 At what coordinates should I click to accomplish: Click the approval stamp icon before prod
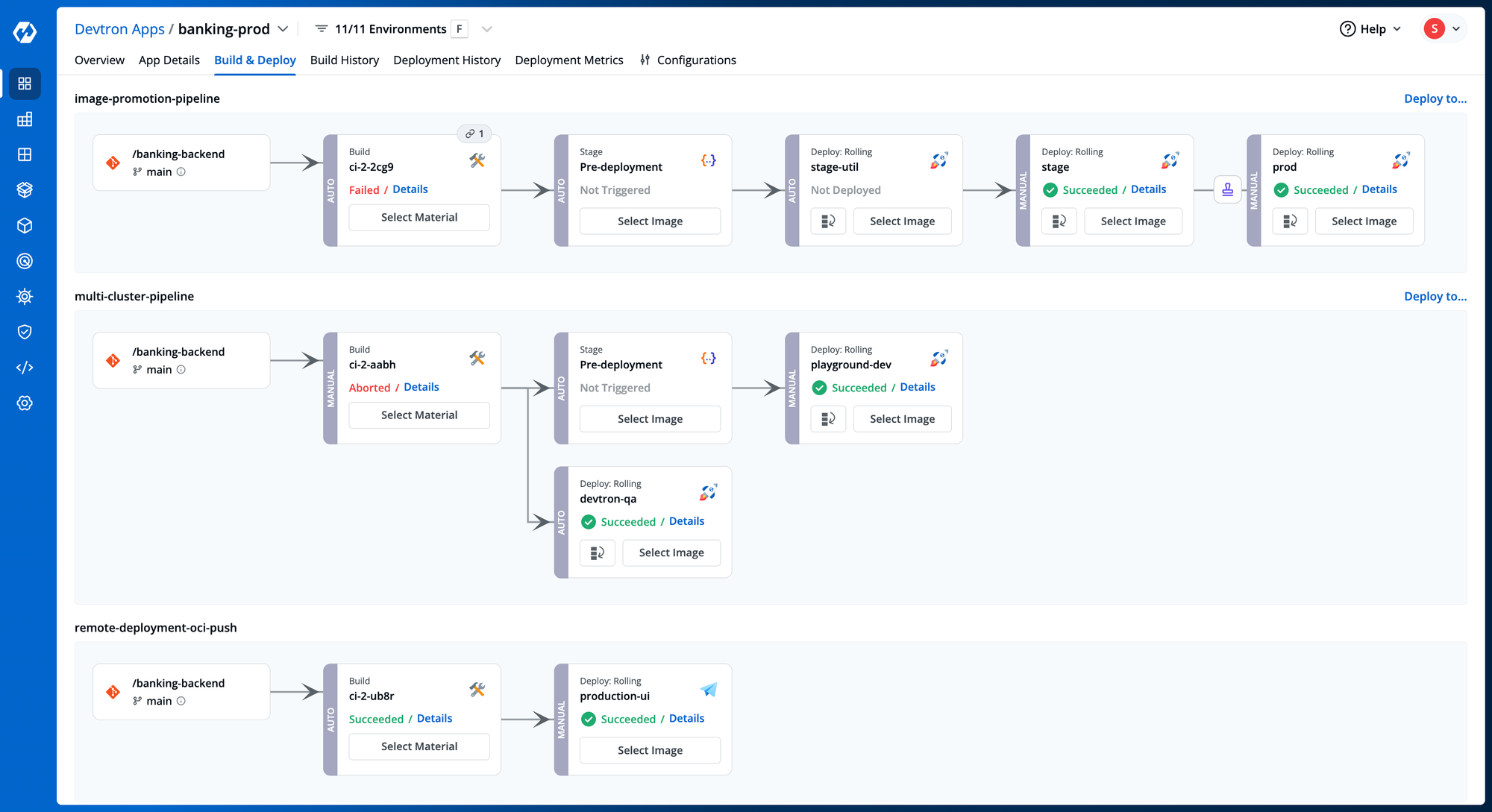(x=1227, y=190)
